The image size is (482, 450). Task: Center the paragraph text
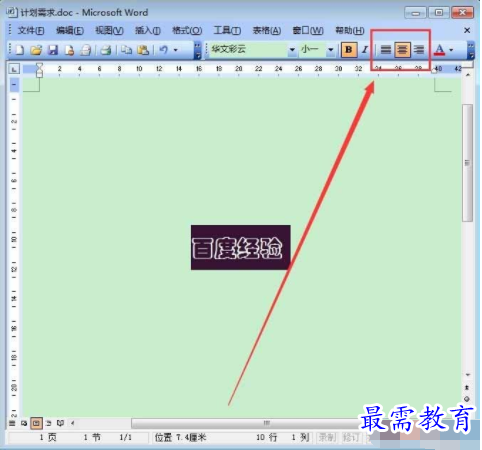point(402,50)
